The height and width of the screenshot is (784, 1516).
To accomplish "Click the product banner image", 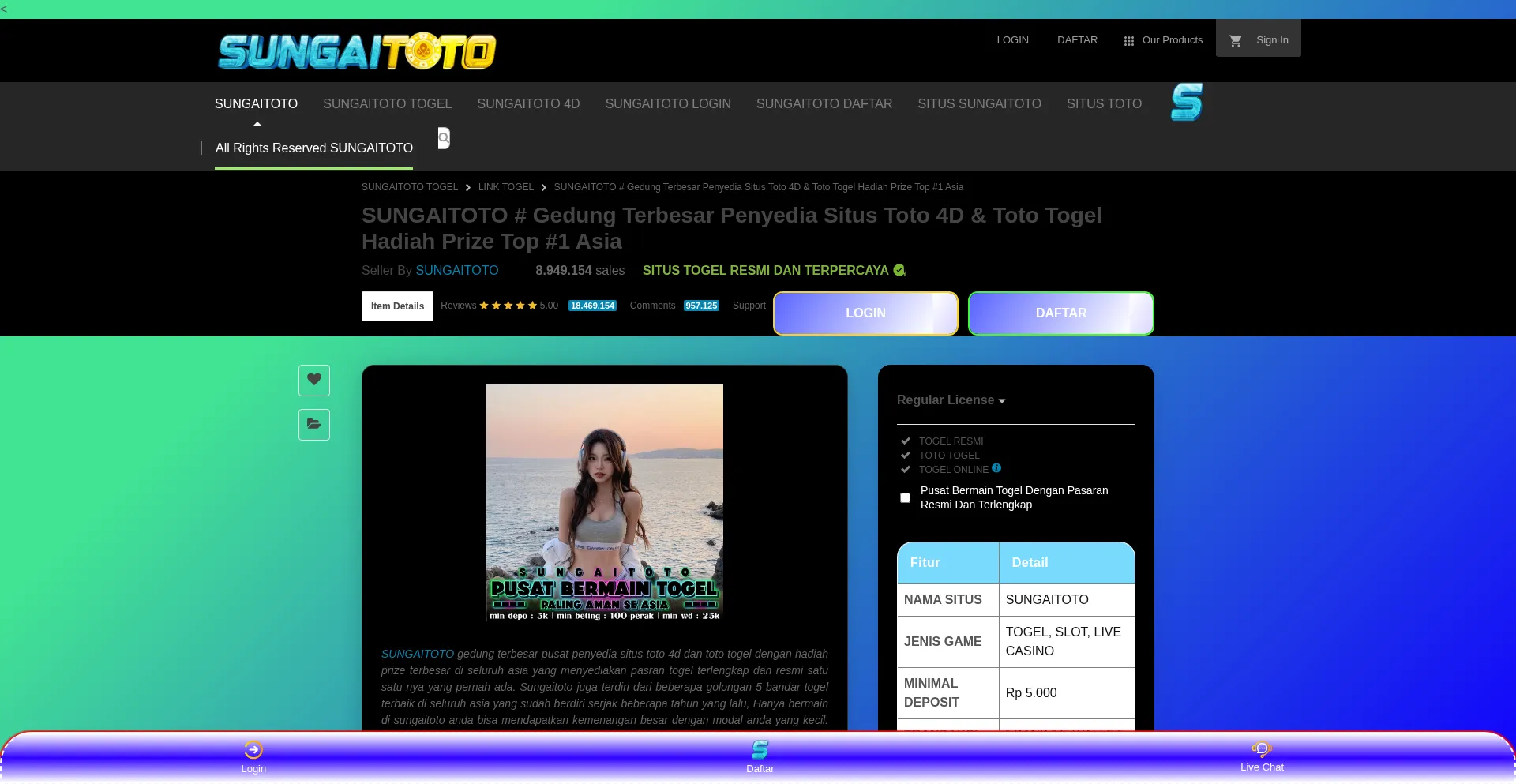I will pyautogui.click(x=604, y=503).
